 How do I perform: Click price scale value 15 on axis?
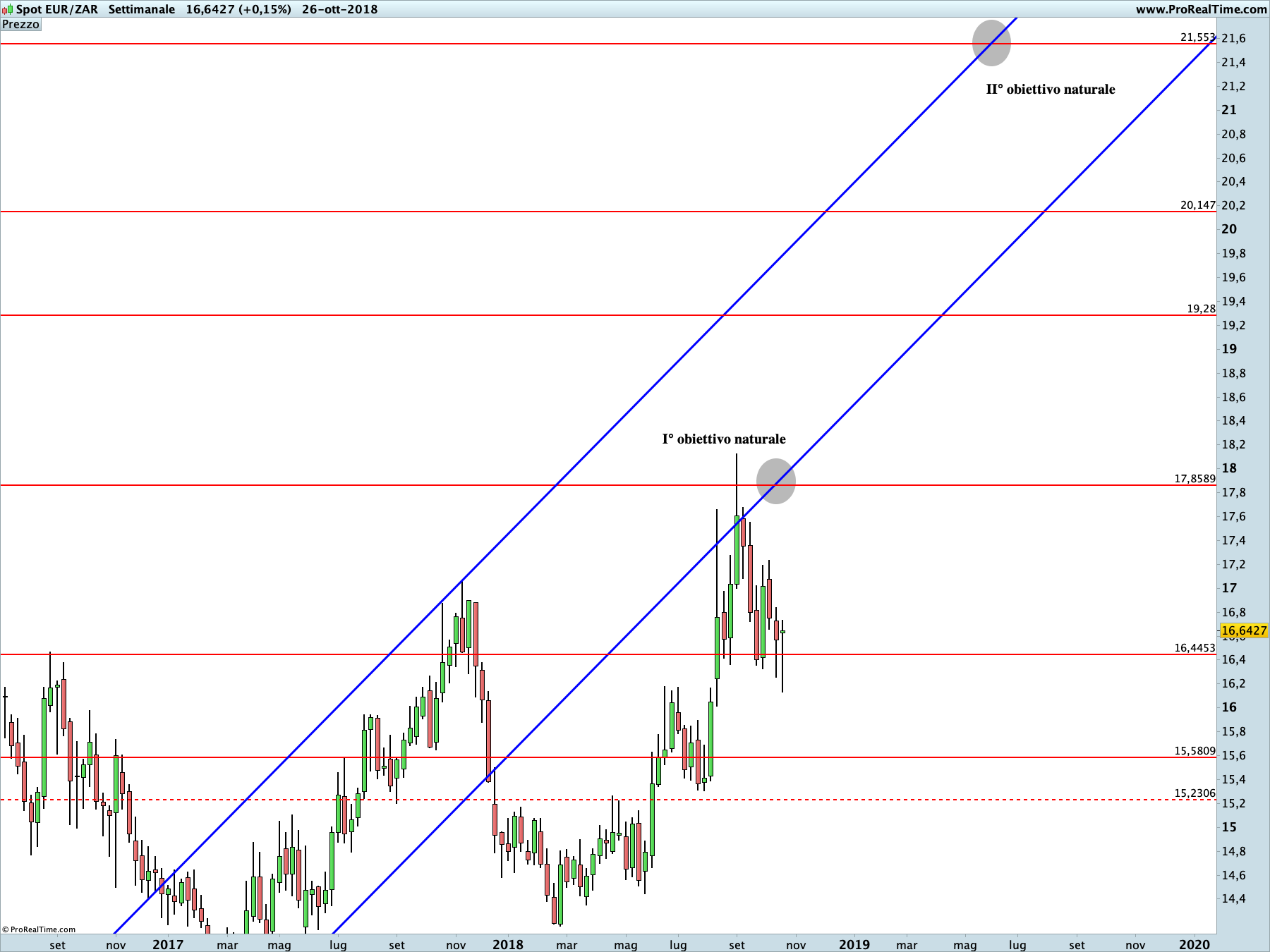click(1229, 827)
